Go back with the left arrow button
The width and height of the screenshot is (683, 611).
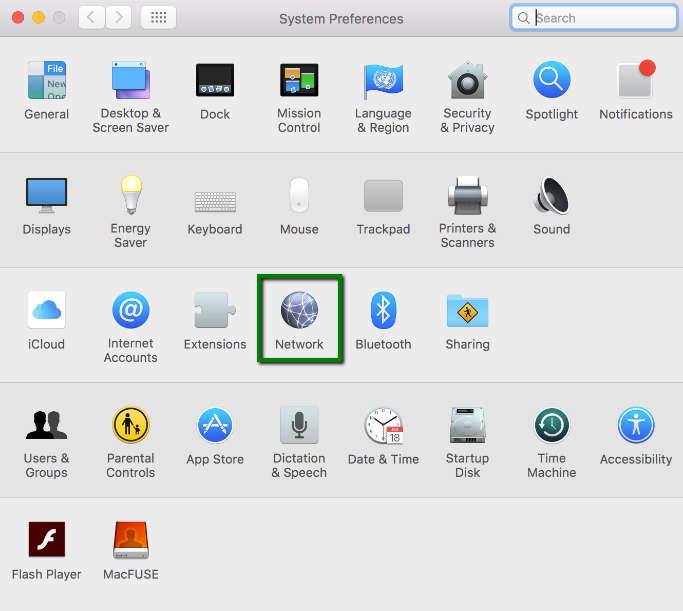click(91, 17)
